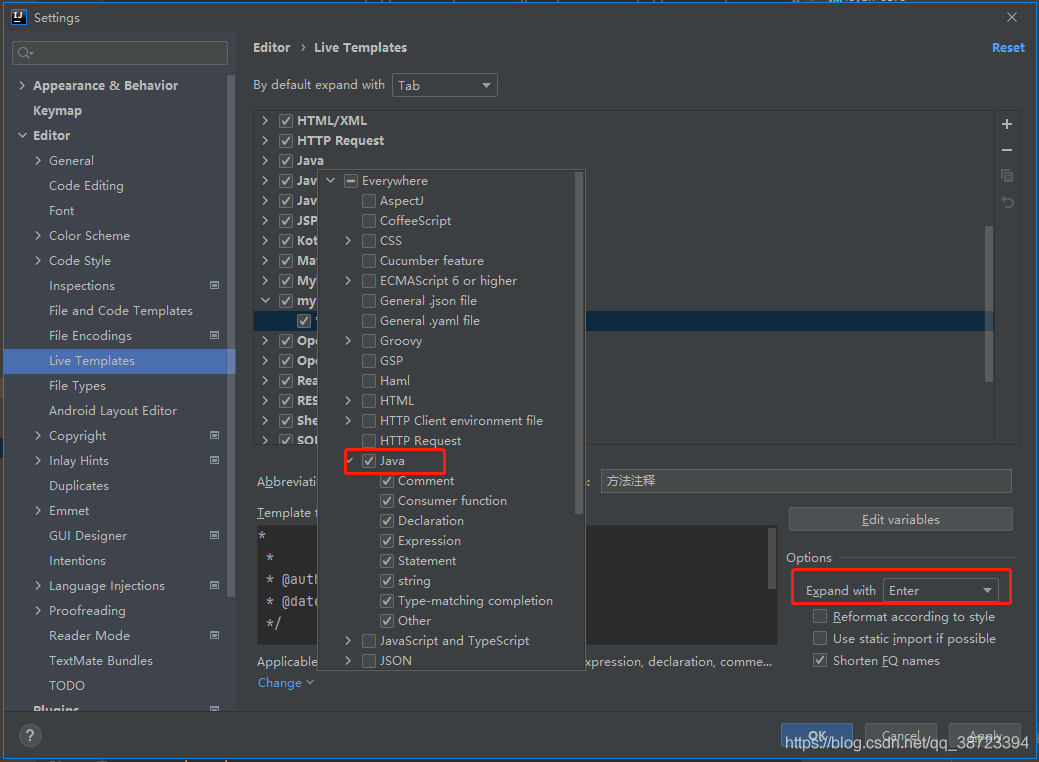Screen dimensions: 1039x762
Task: Toggle the HTML/XML template group checkbox
Action: (286, 121)
